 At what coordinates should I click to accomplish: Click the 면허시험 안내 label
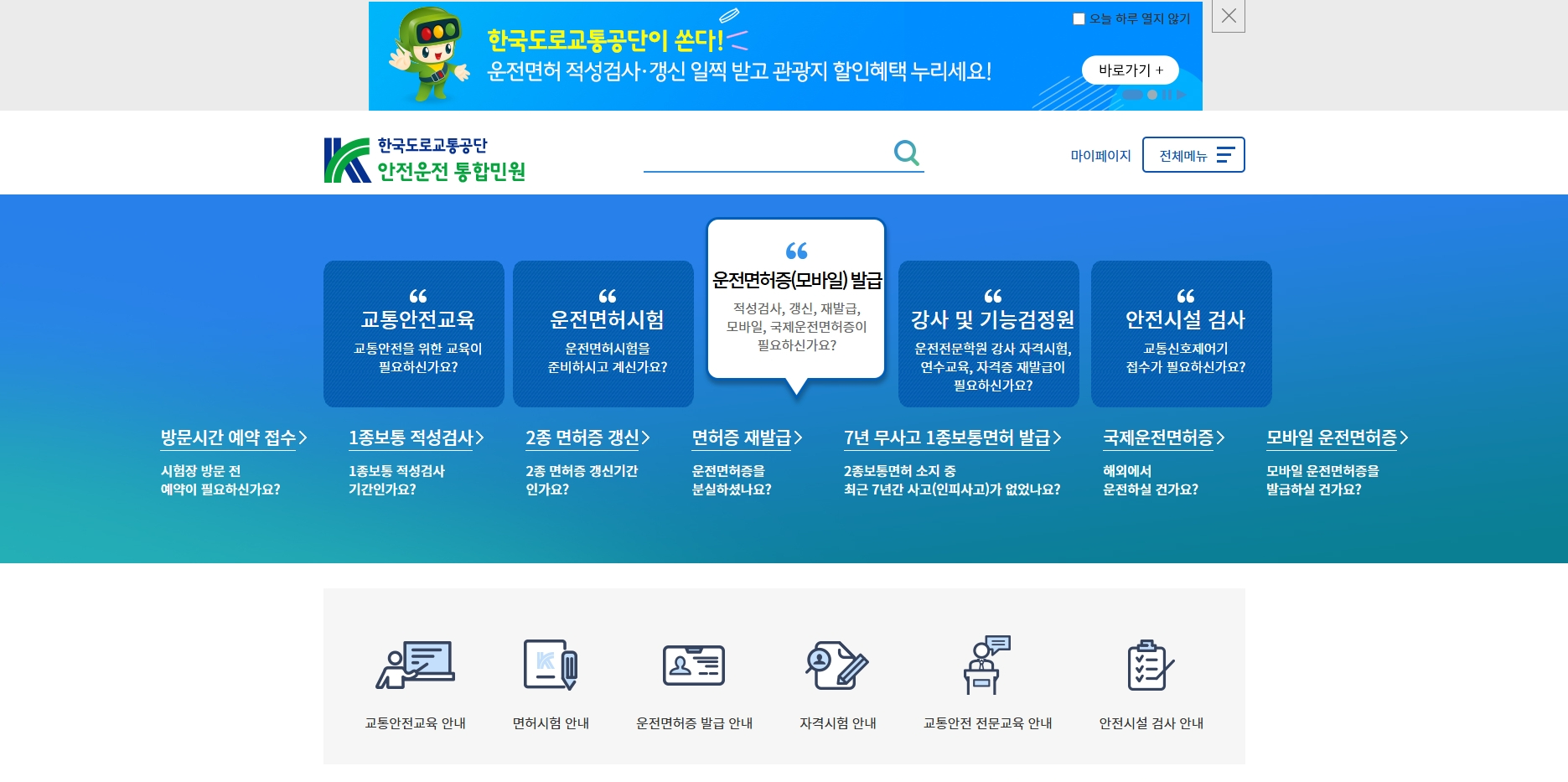point(551,723)
